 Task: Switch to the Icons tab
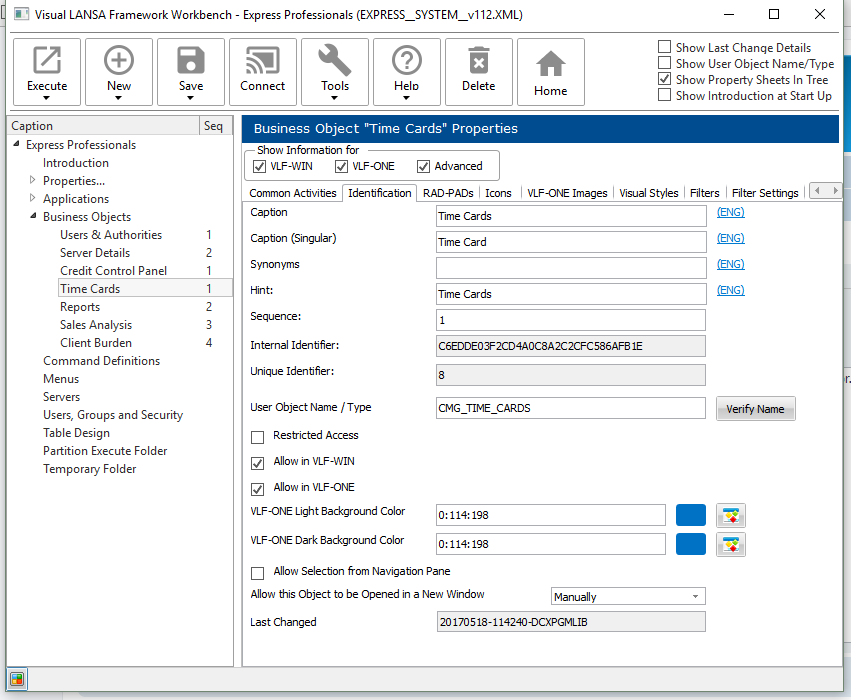click(x=498, y=193)
